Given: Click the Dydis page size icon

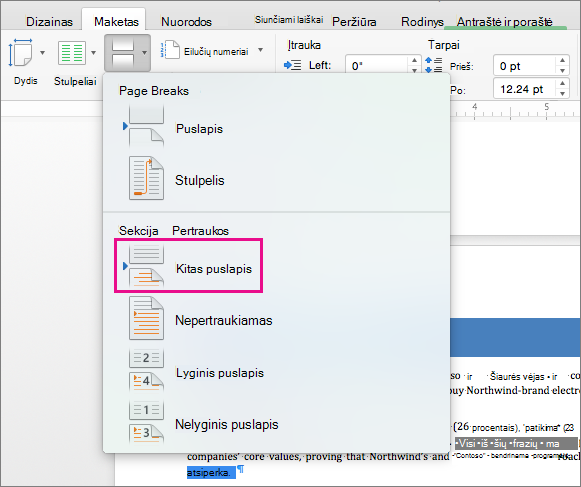Looking at the screenshot, I should coord(20,53).
